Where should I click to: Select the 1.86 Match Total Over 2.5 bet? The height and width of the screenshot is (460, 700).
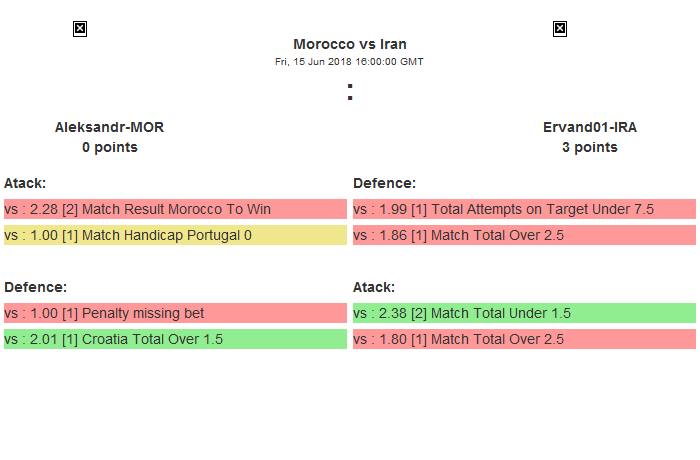click(x=524, y=235)
